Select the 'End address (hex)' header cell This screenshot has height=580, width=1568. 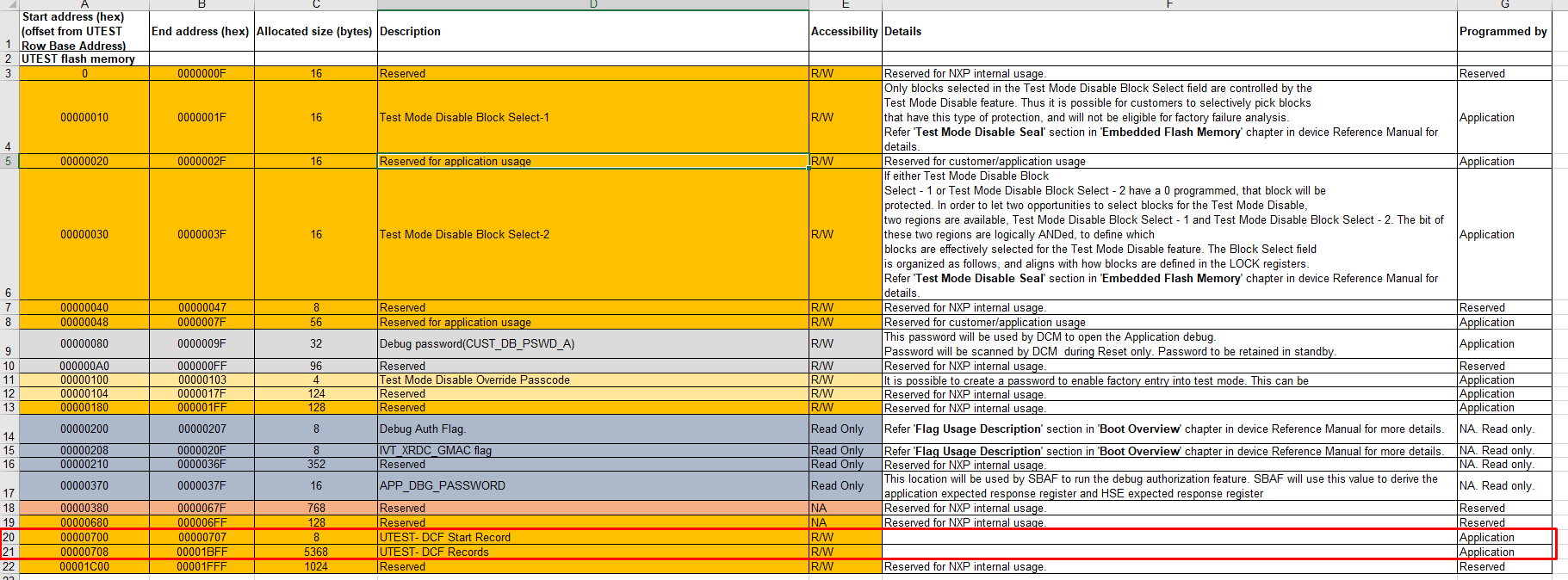[x=201, y=31]
